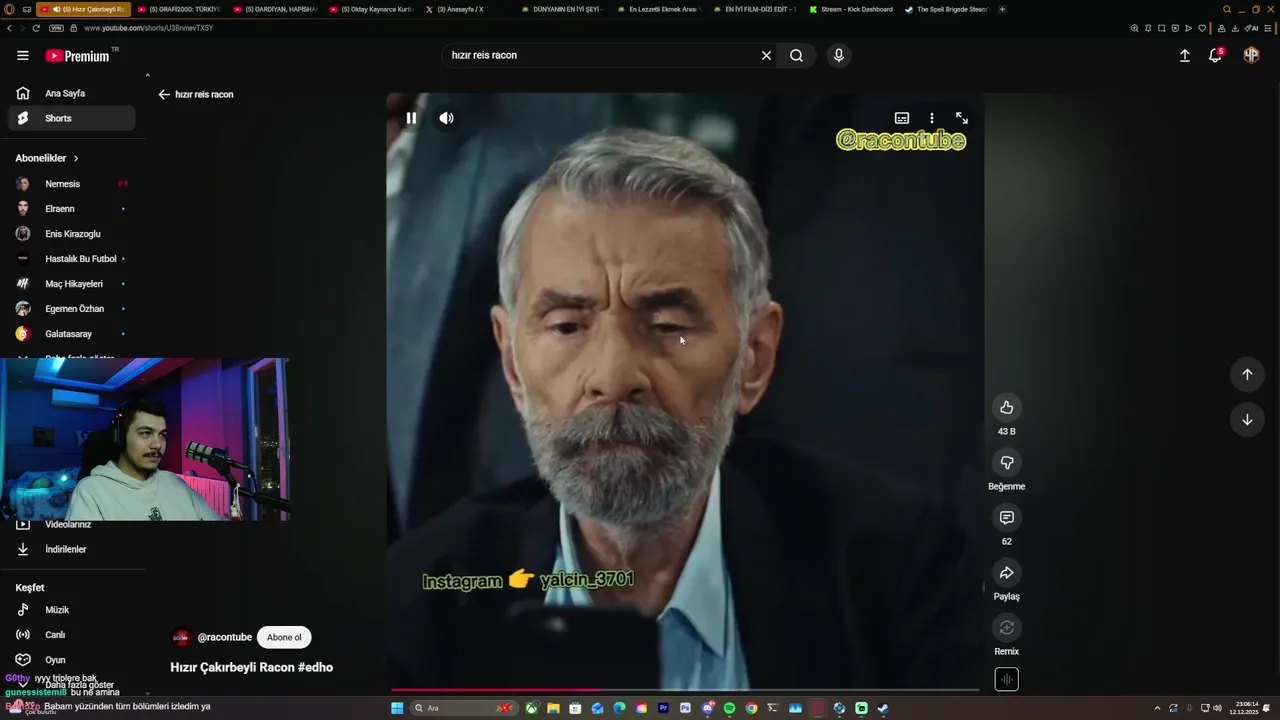Viewport: 1280px width, 720px height.
Task: Open the @racontube channel link
Action: point(224,637)
